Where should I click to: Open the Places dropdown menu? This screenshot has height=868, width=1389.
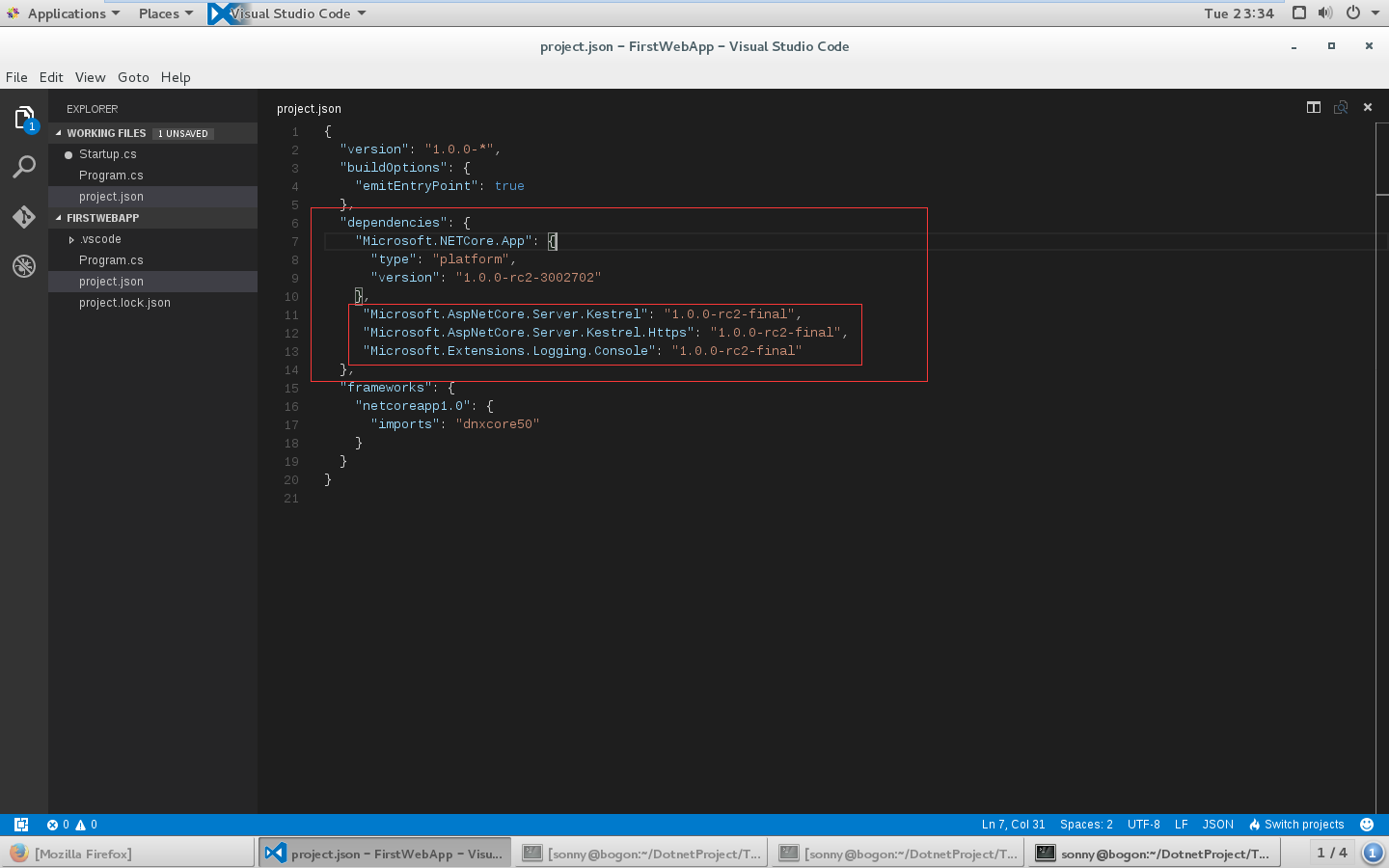[x=165, y=14]
